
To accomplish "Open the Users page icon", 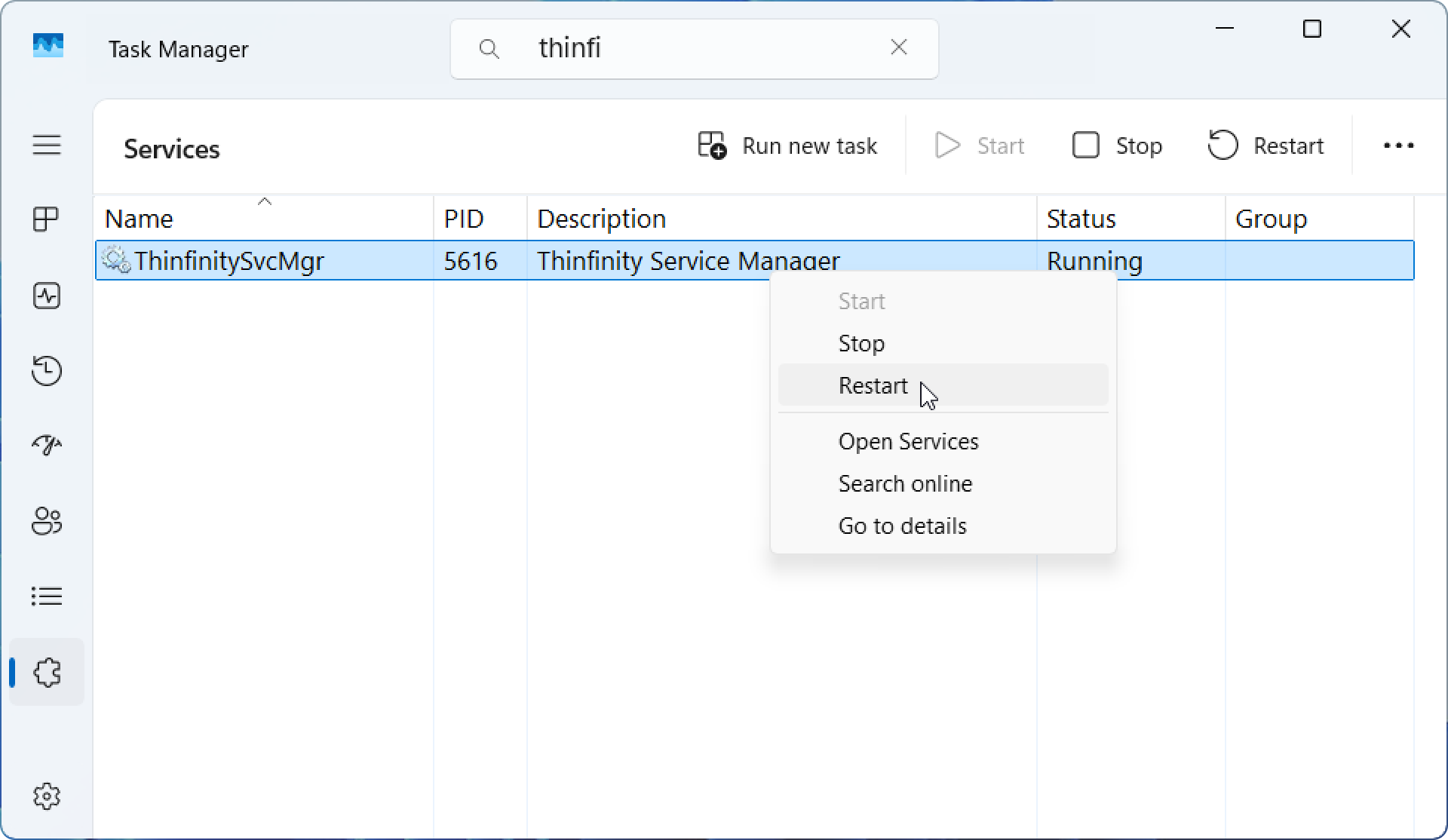I will click(47, 521).
